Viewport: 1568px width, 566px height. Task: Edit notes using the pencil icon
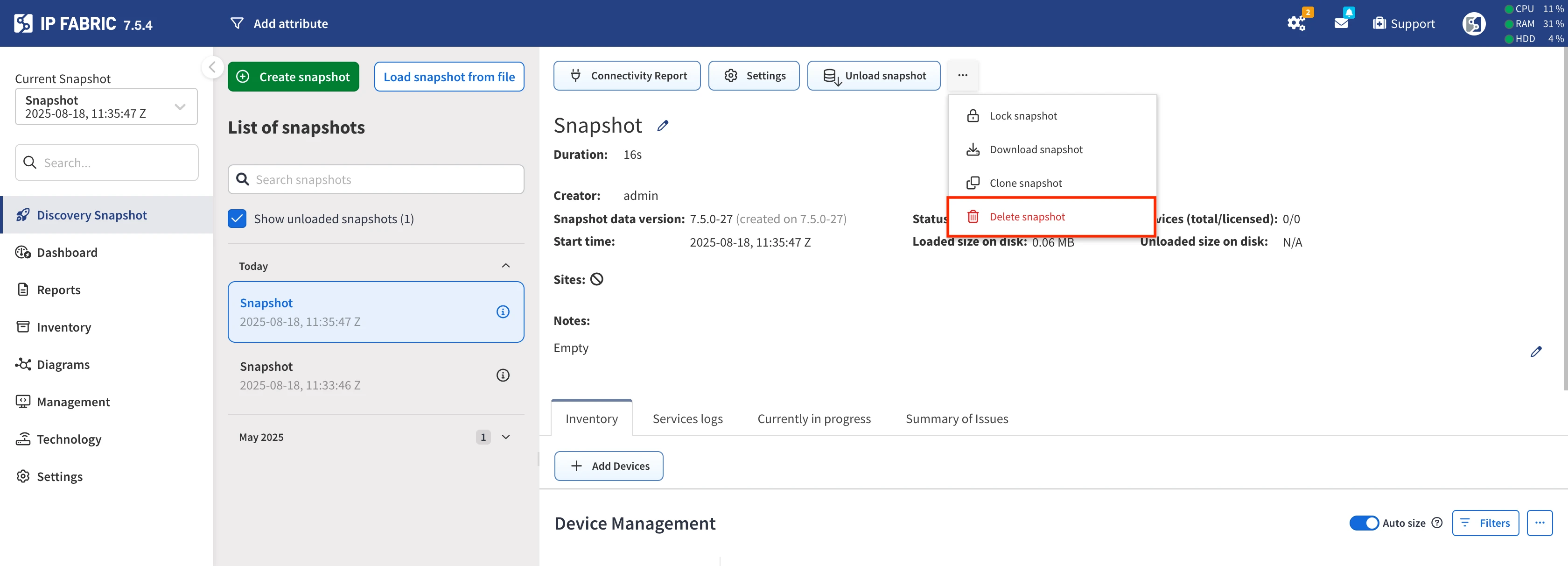pos(1535,352)
